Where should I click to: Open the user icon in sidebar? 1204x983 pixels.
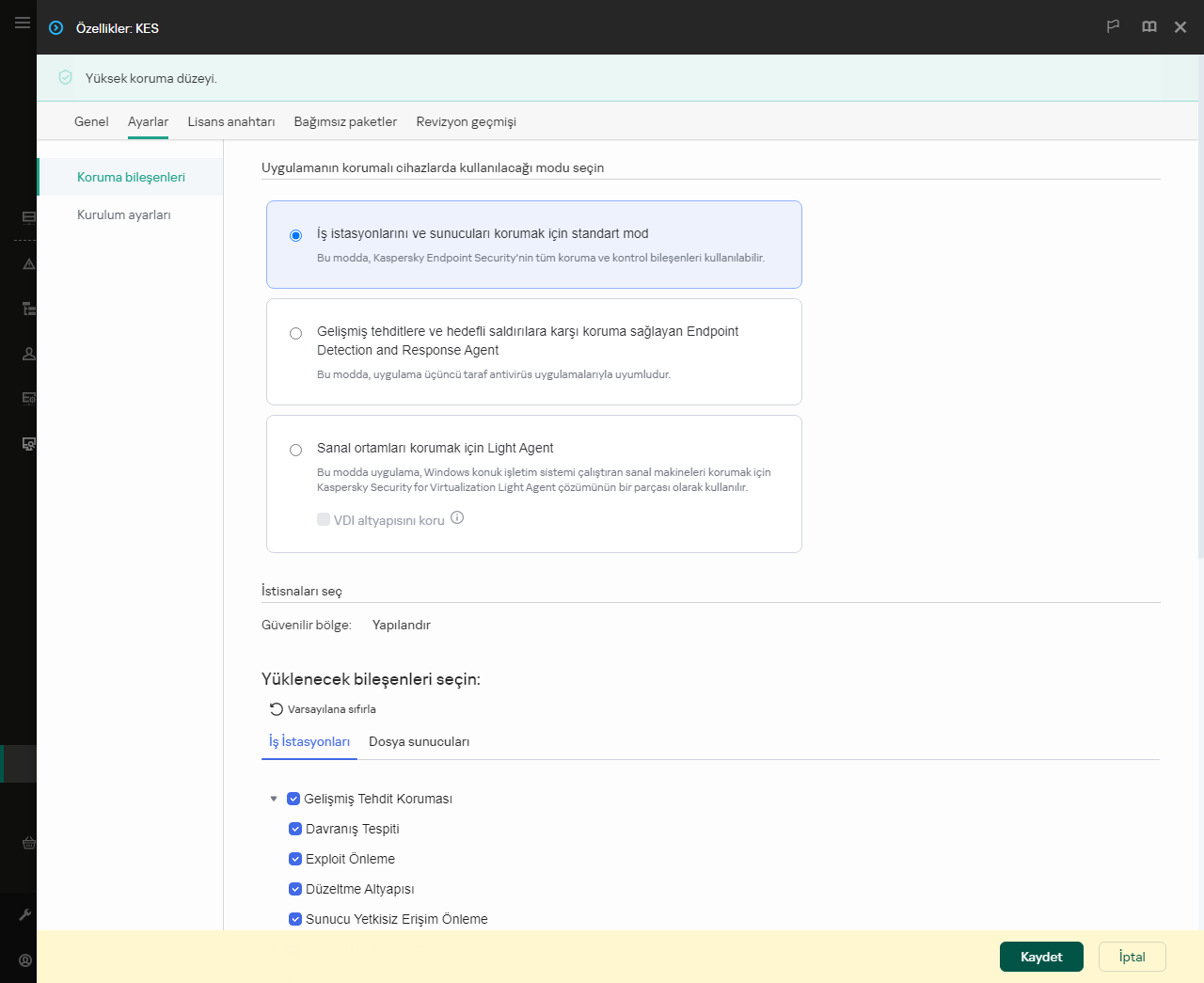29,354
